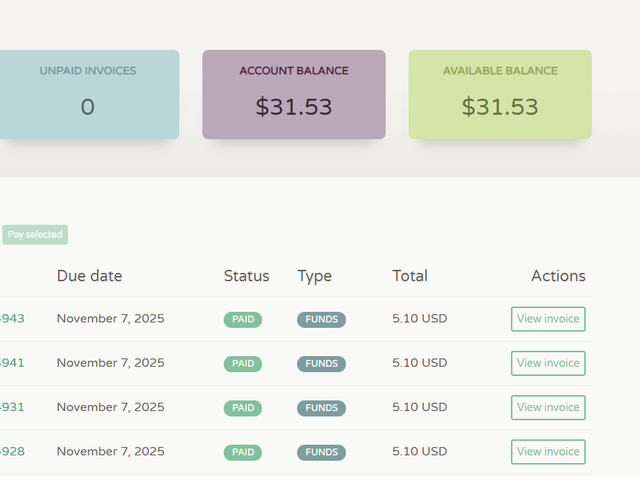The height and width of the screenshot is (477, 640).
Task: View invoice for number ending 943
Action: (548, 319)
